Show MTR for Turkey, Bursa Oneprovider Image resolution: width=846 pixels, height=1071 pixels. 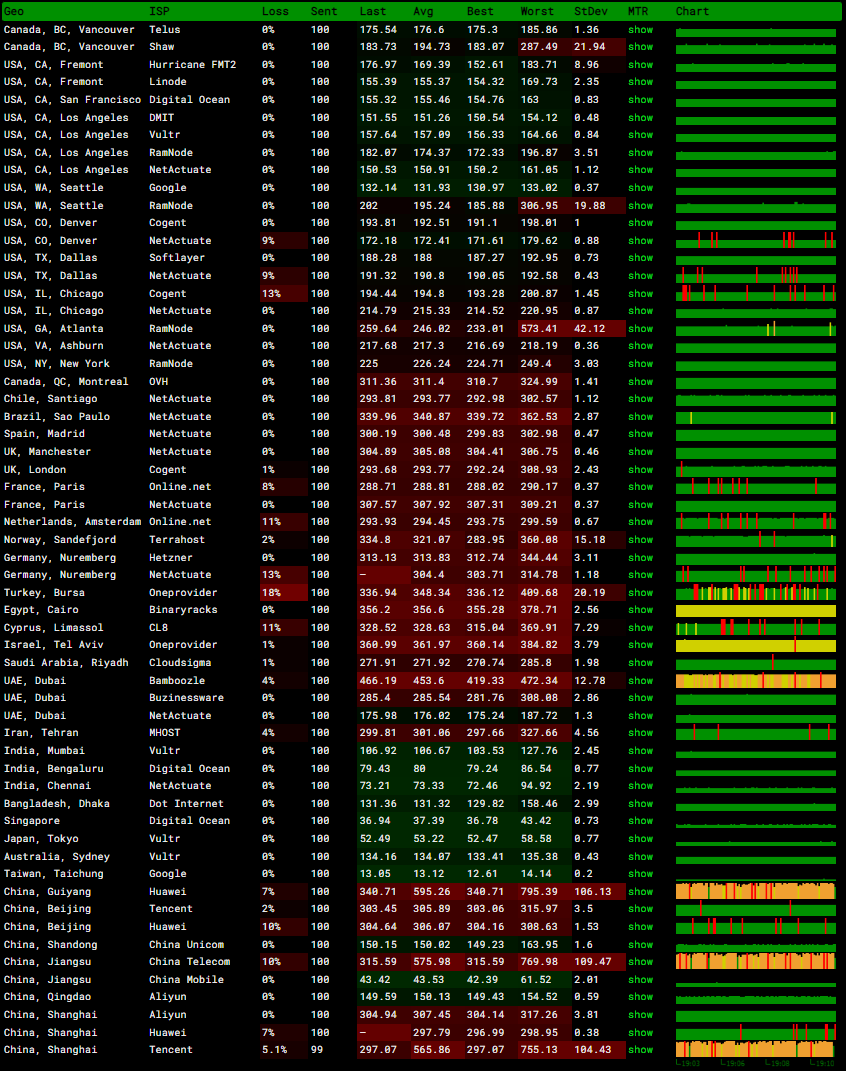tap(640, 593)
